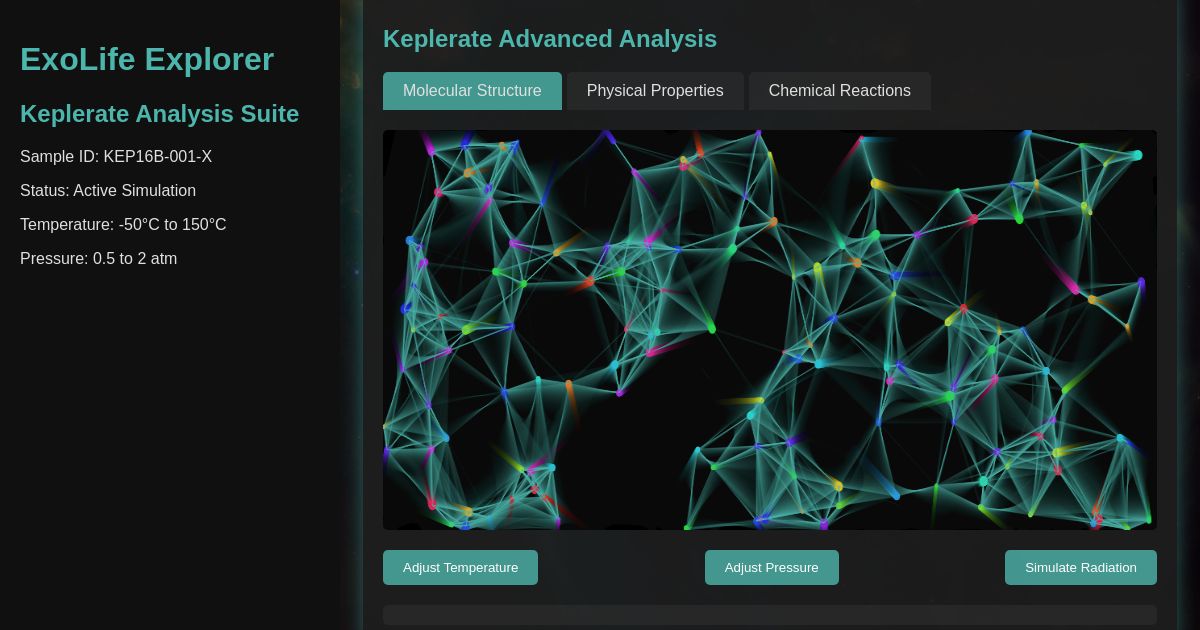The height and width of the screenshot is (630, 1200).
Task: Click the Adjust Pressure button
Action: click(x=771, y=567)
